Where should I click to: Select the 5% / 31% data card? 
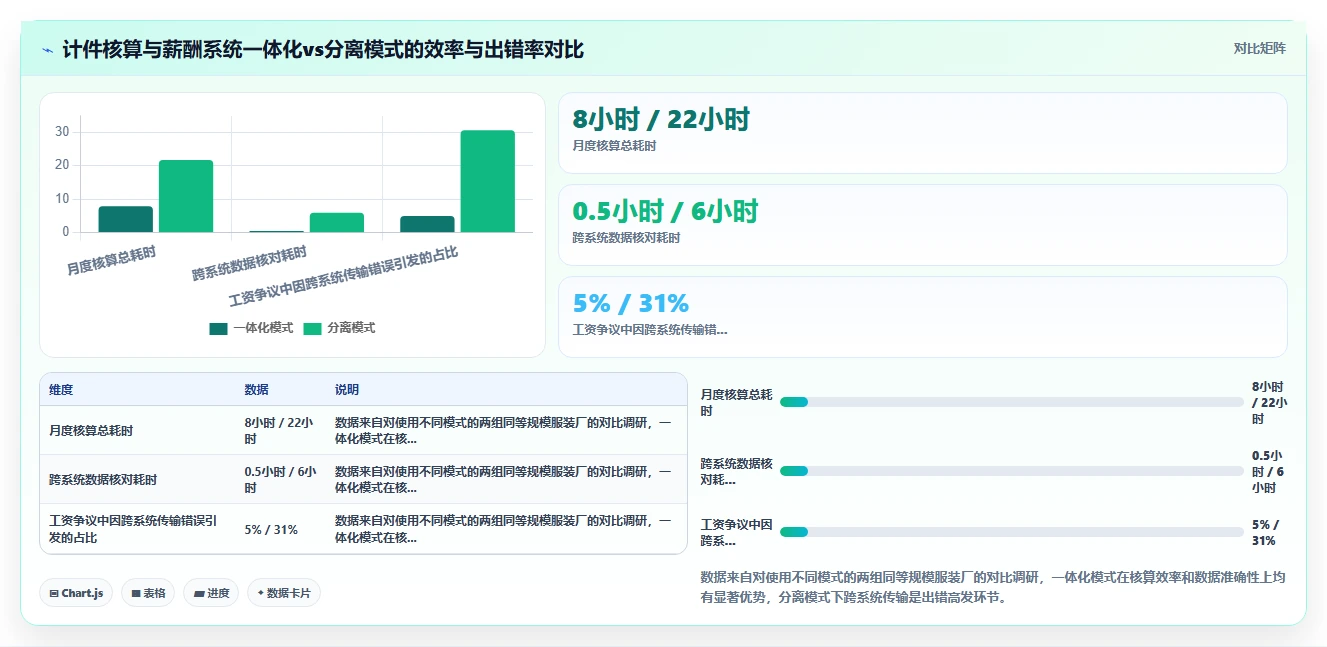pos(922,317)
